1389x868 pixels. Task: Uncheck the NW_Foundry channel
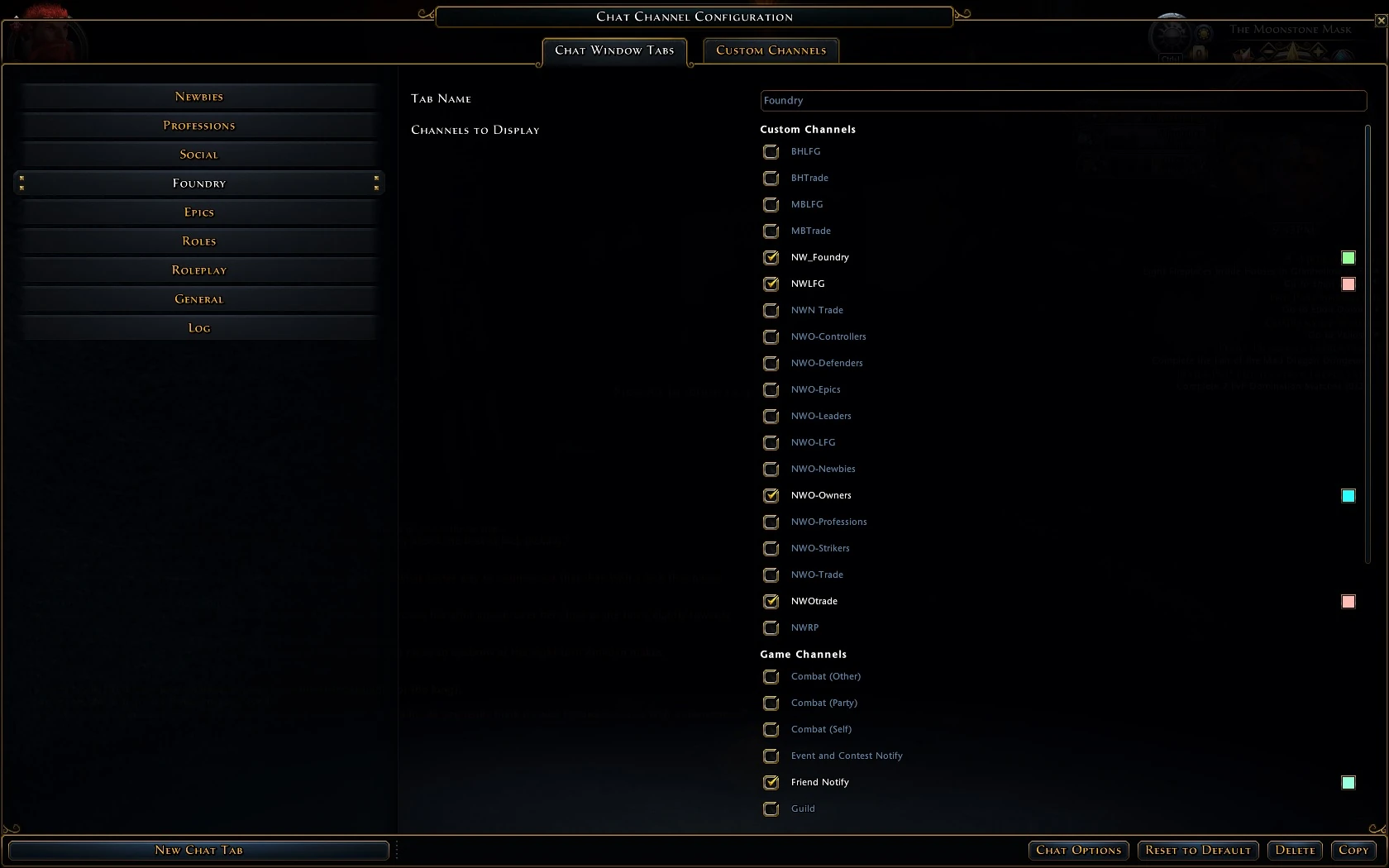pyautogui.click(x=771, y=258)
